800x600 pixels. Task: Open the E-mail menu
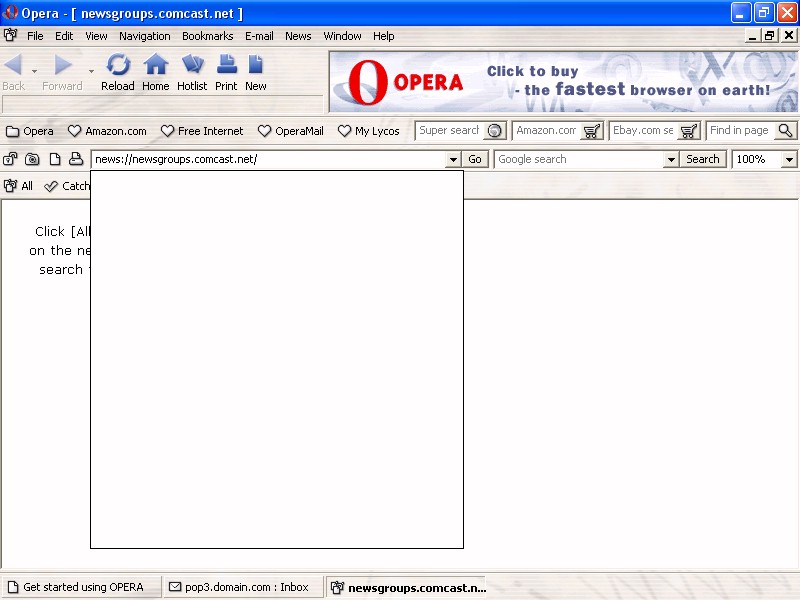(x=259, y=36)
